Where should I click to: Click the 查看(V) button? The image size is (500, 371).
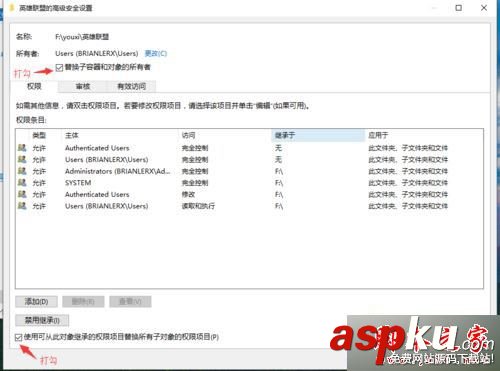pos(130,302)
